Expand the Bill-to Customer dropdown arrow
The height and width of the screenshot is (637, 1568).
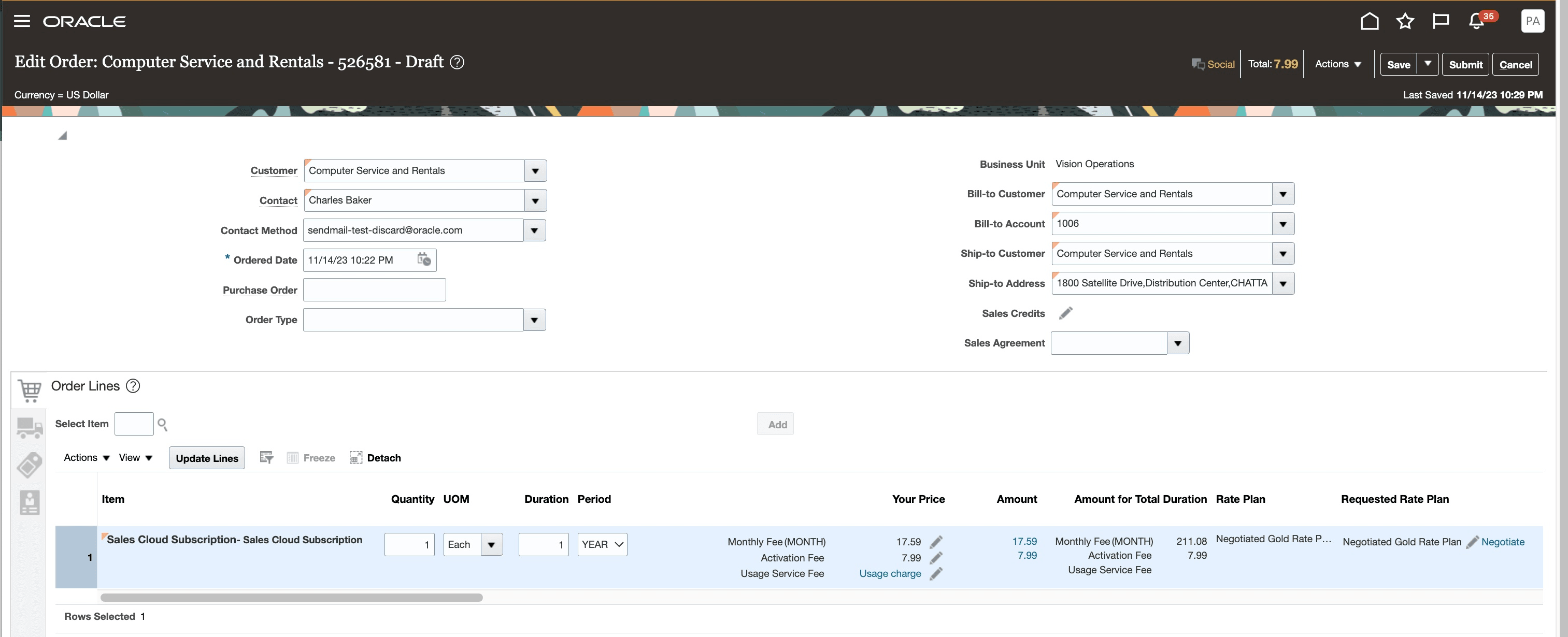click(x=1282, y=194)
